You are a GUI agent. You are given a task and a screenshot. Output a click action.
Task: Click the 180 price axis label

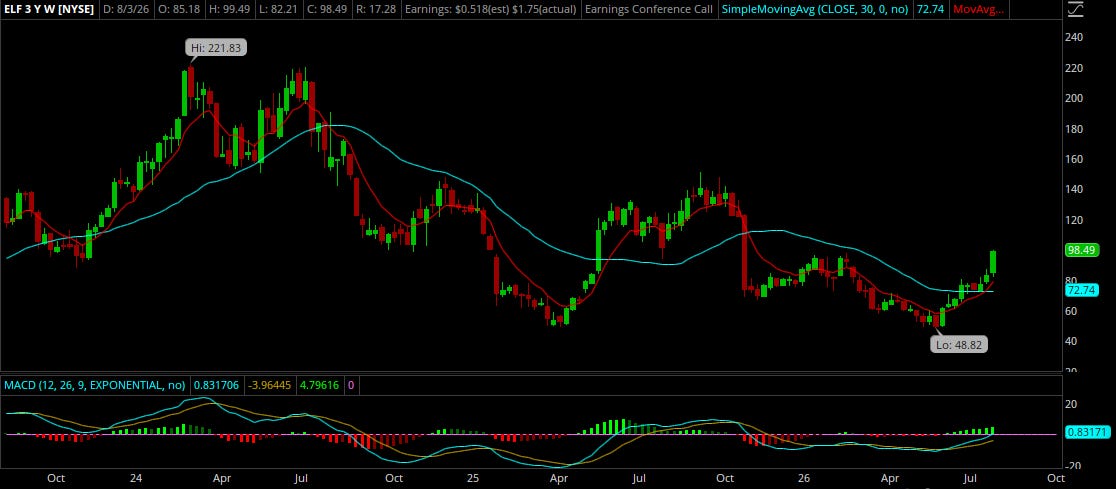pos(1074,129)
